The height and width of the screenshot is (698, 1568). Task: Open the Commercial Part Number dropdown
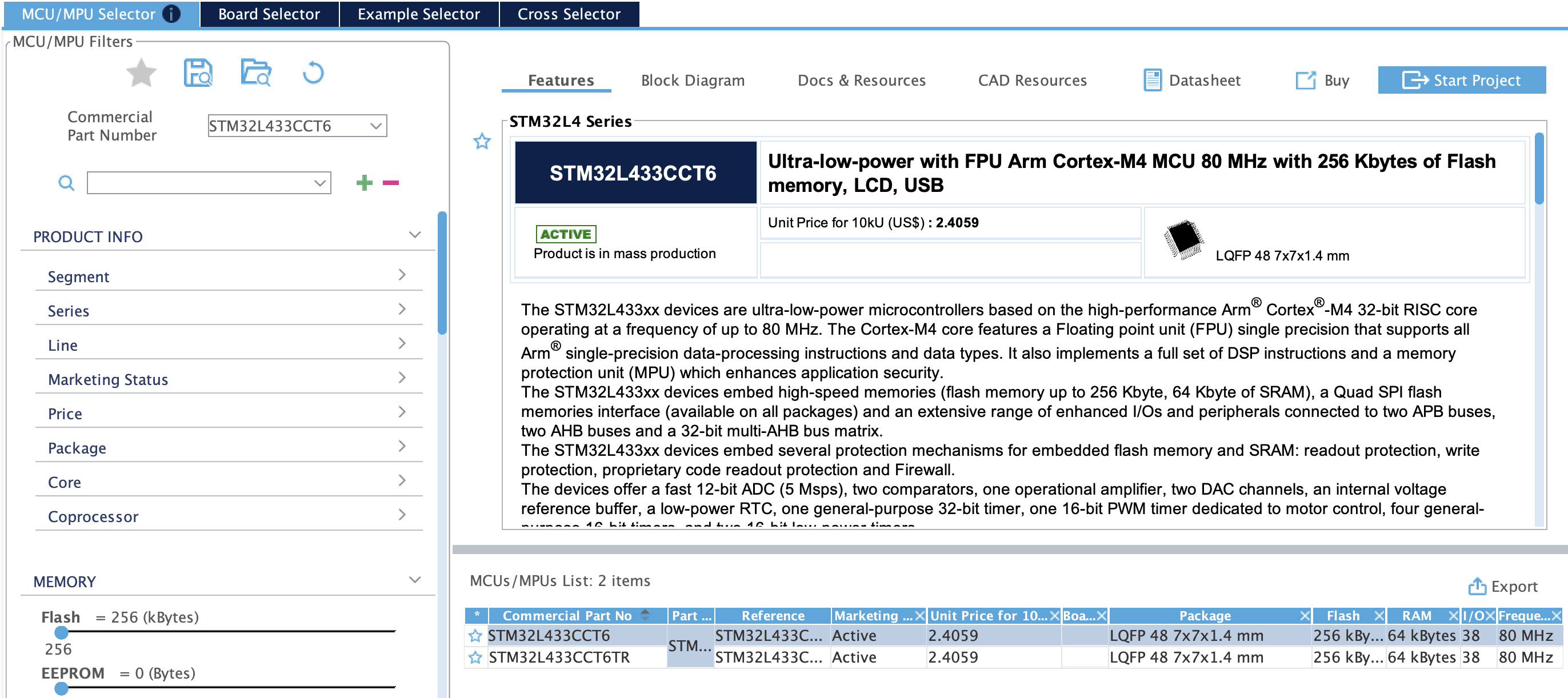click(x=375, y=126)
